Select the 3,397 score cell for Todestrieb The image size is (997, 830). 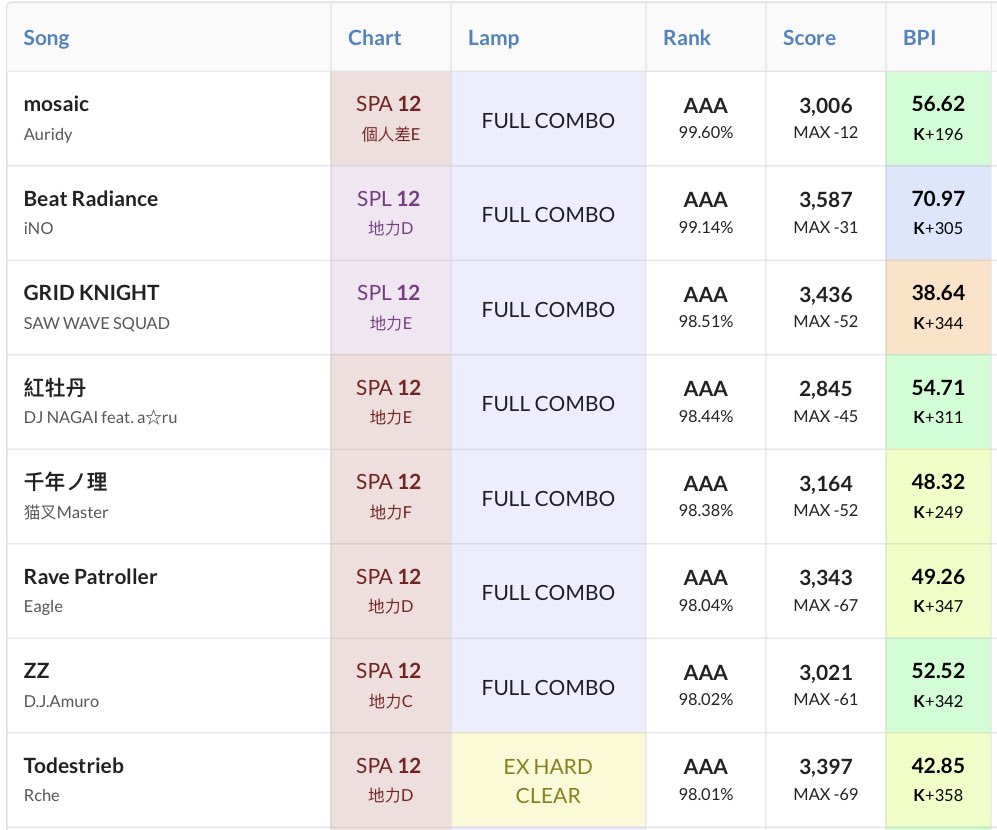[x=825, y=781]
